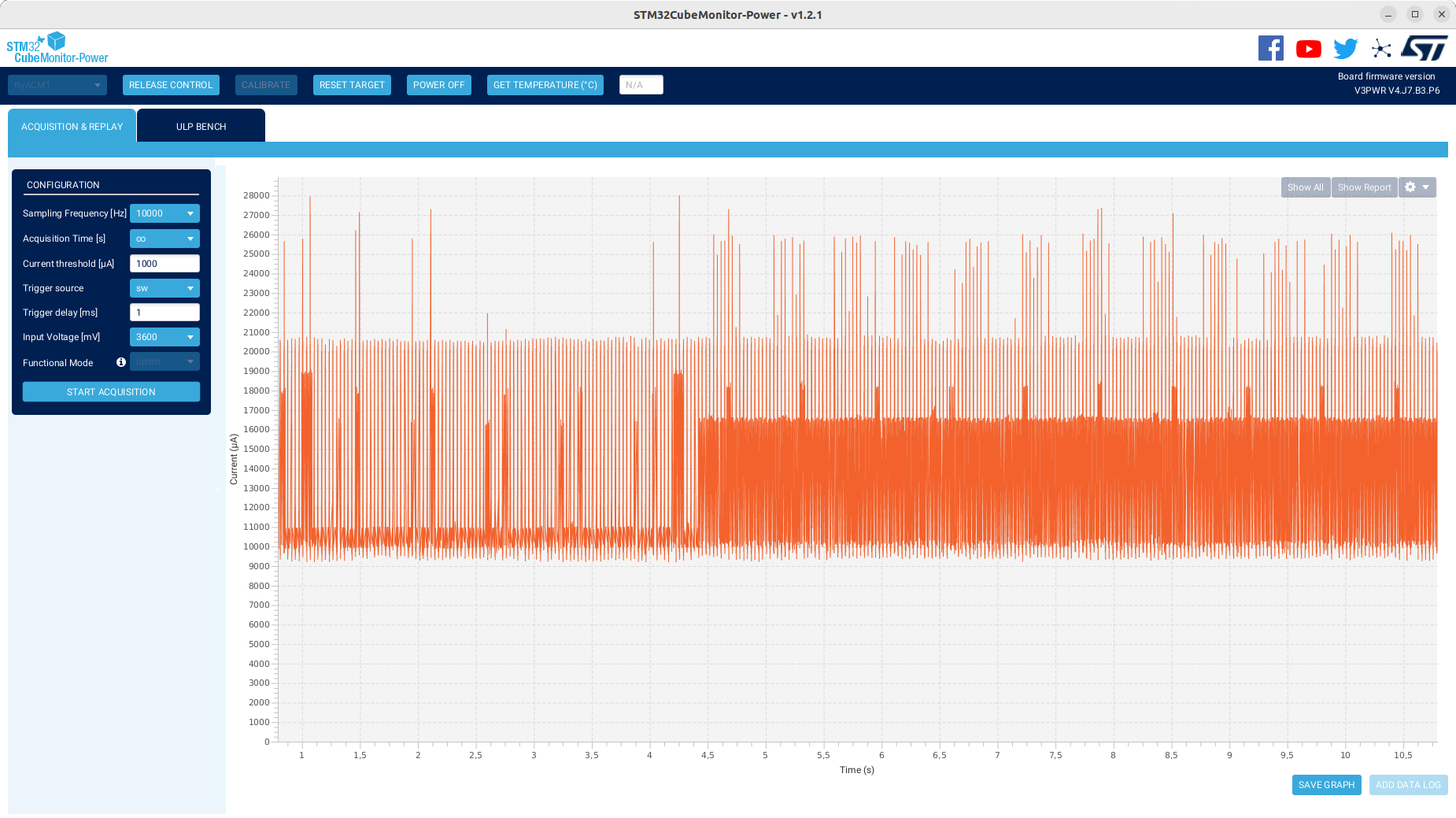Click the SAVE GRAPH button
Viewport: 1456px width, 818px height.
pos(1326,785)
